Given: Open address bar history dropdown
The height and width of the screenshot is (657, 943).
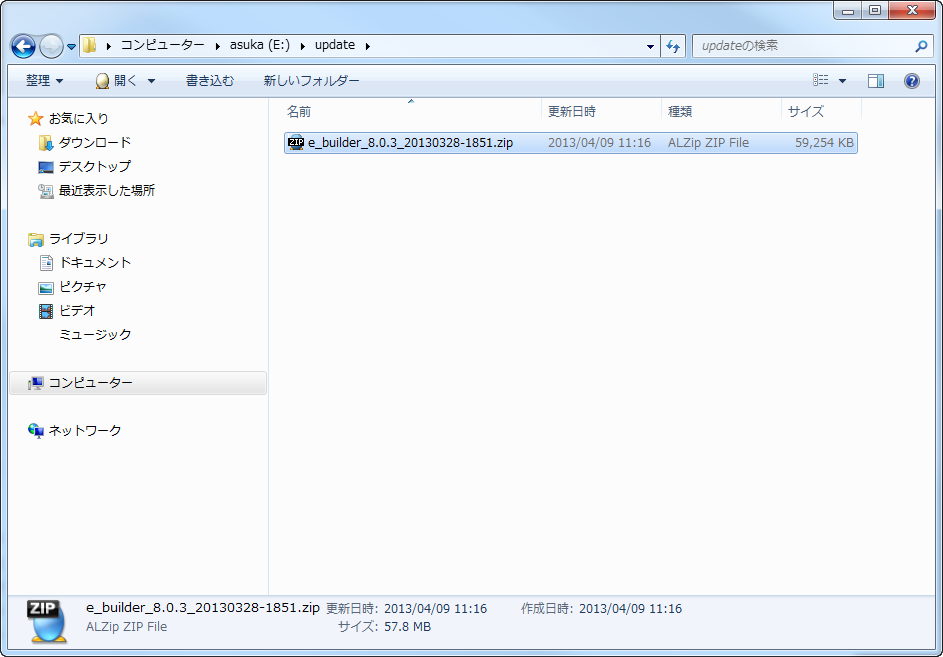Looking at the screenshot, I should tap(650, 46).
